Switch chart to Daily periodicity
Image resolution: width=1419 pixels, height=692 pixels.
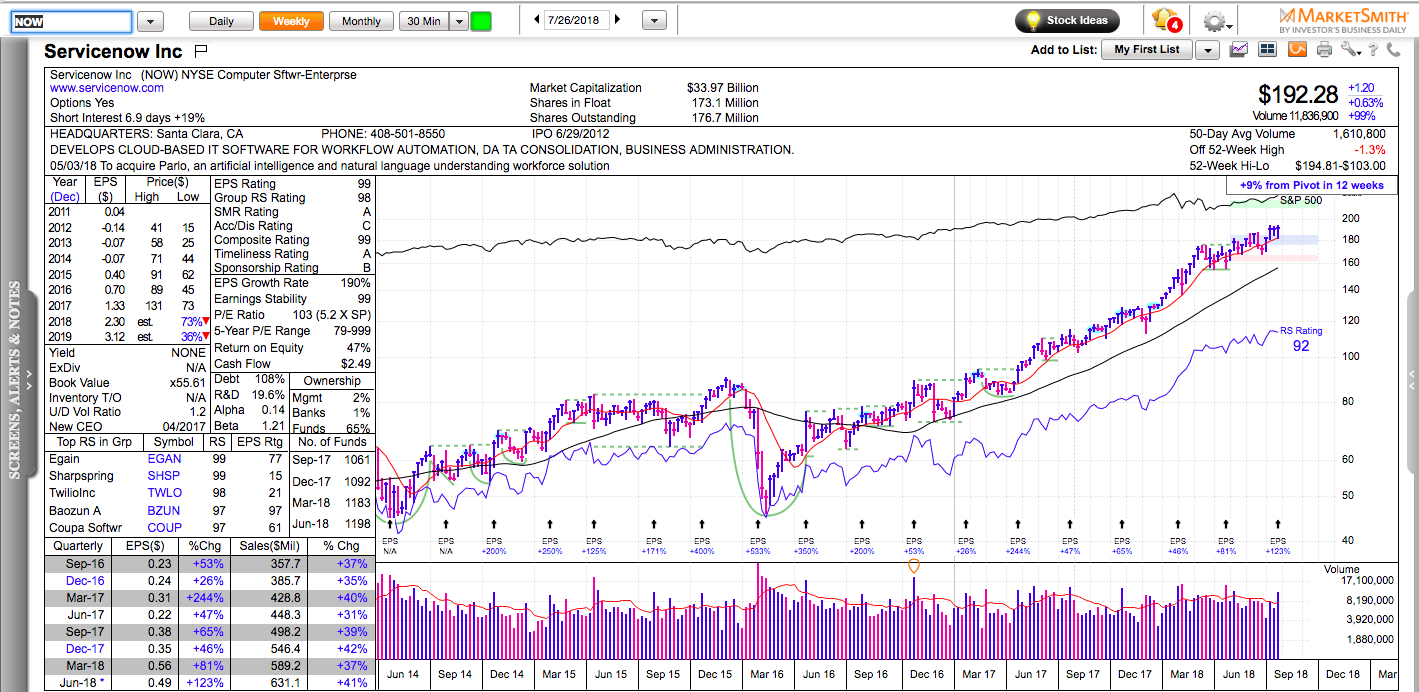221,21
